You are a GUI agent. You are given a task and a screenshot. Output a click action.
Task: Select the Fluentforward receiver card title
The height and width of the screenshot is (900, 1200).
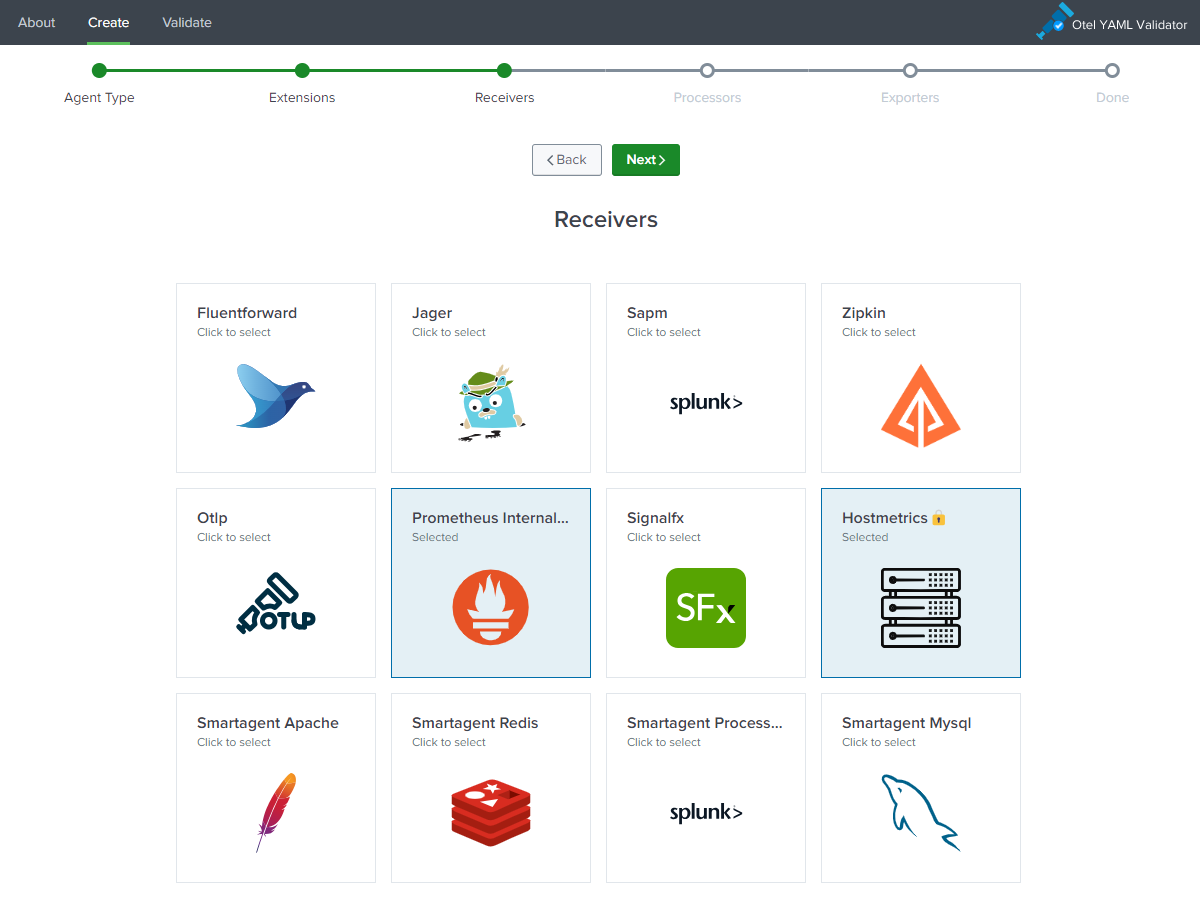coord(247,313)
